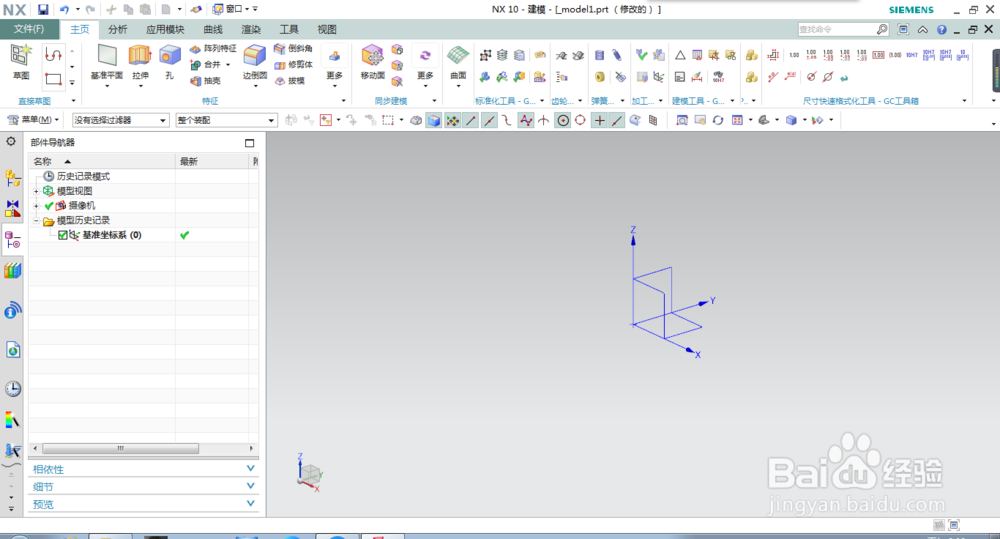Toggle the End Point snap
This screenshot has width=1000, height=539.
(471, 120)
